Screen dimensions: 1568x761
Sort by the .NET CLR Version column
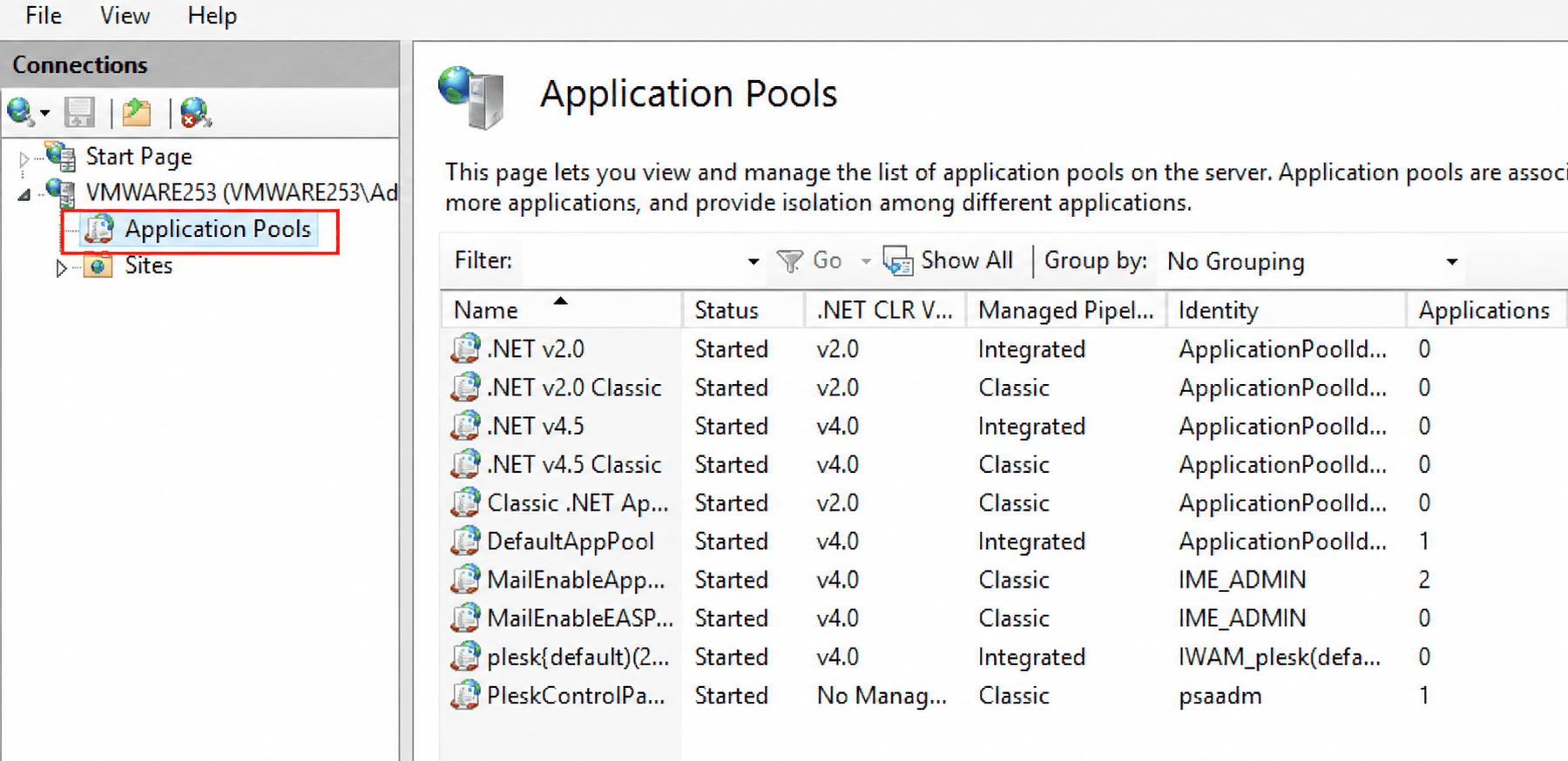click(x=885, y=310)
